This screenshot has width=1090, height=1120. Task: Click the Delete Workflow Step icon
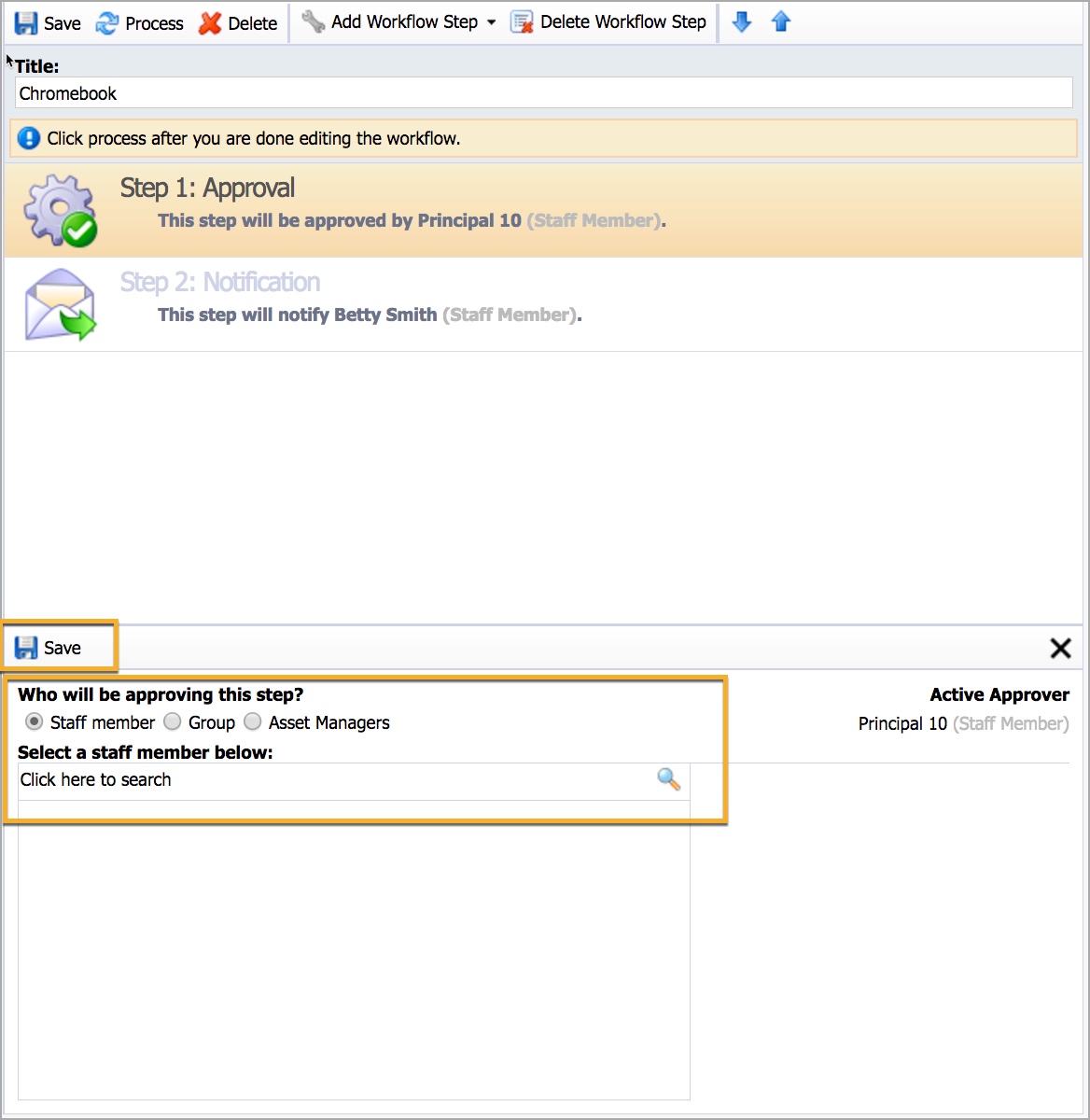point(522,21)
